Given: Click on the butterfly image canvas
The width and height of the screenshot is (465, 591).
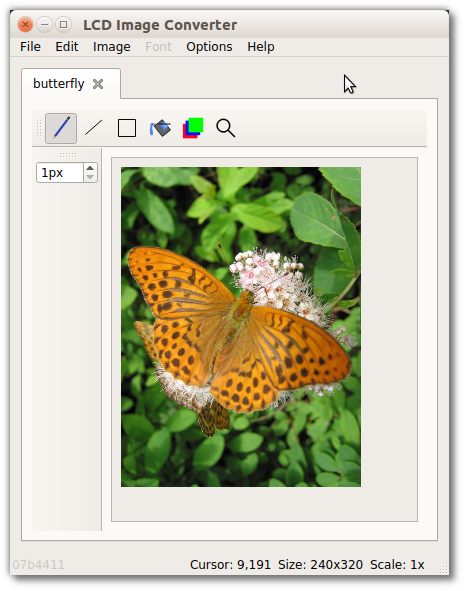Looking at the screenshot, I should pyautogui.click(x=241, y=327).
